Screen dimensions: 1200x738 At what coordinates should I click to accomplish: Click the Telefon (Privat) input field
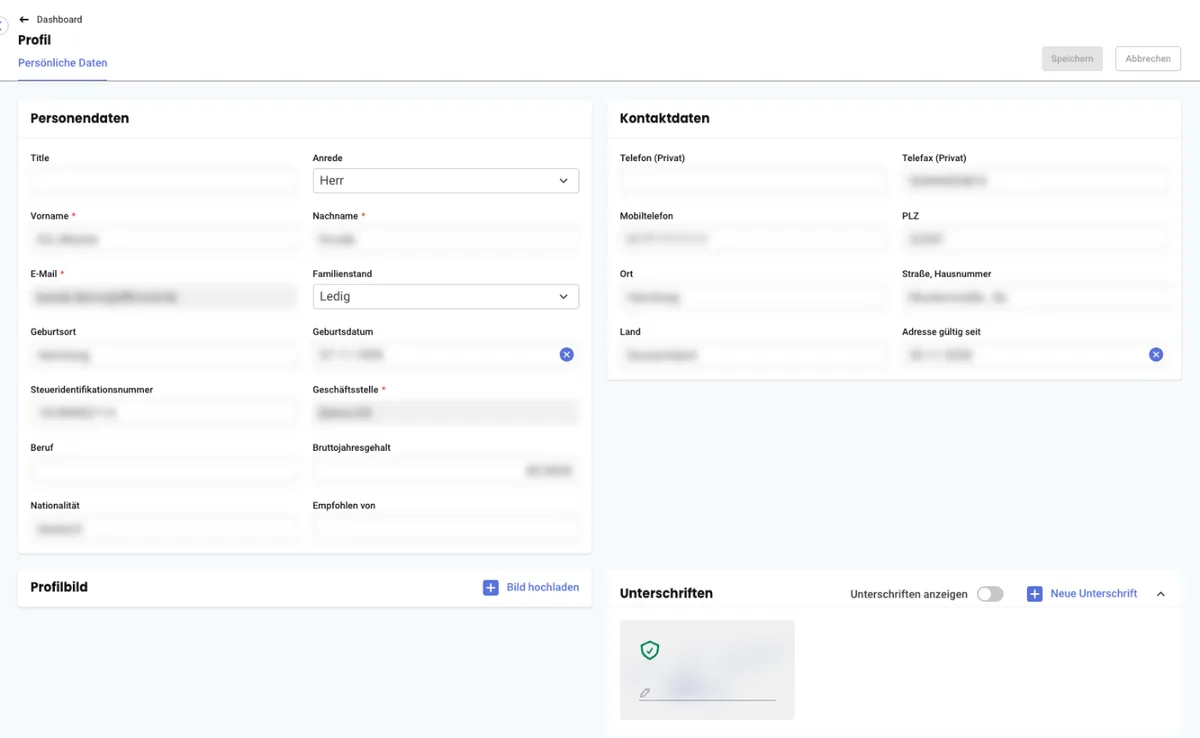tap(753, 181)
